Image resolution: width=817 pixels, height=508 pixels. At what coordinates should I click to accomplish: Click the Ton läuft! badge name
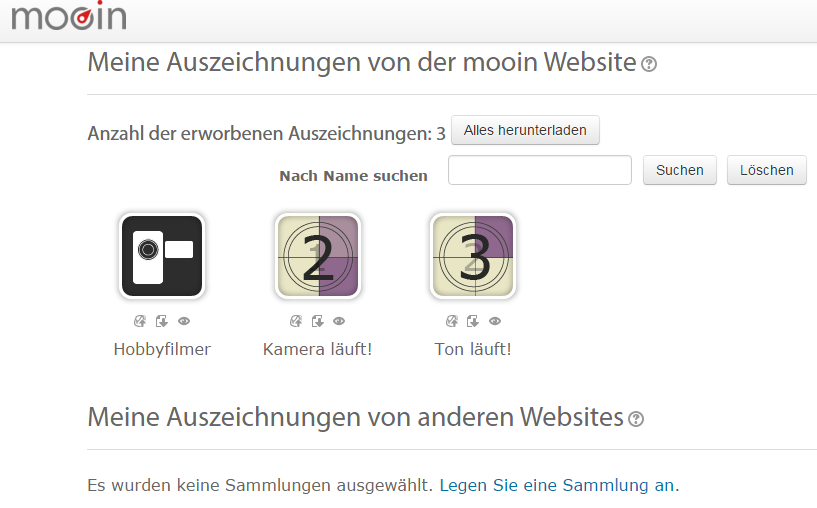pos(473,349)
